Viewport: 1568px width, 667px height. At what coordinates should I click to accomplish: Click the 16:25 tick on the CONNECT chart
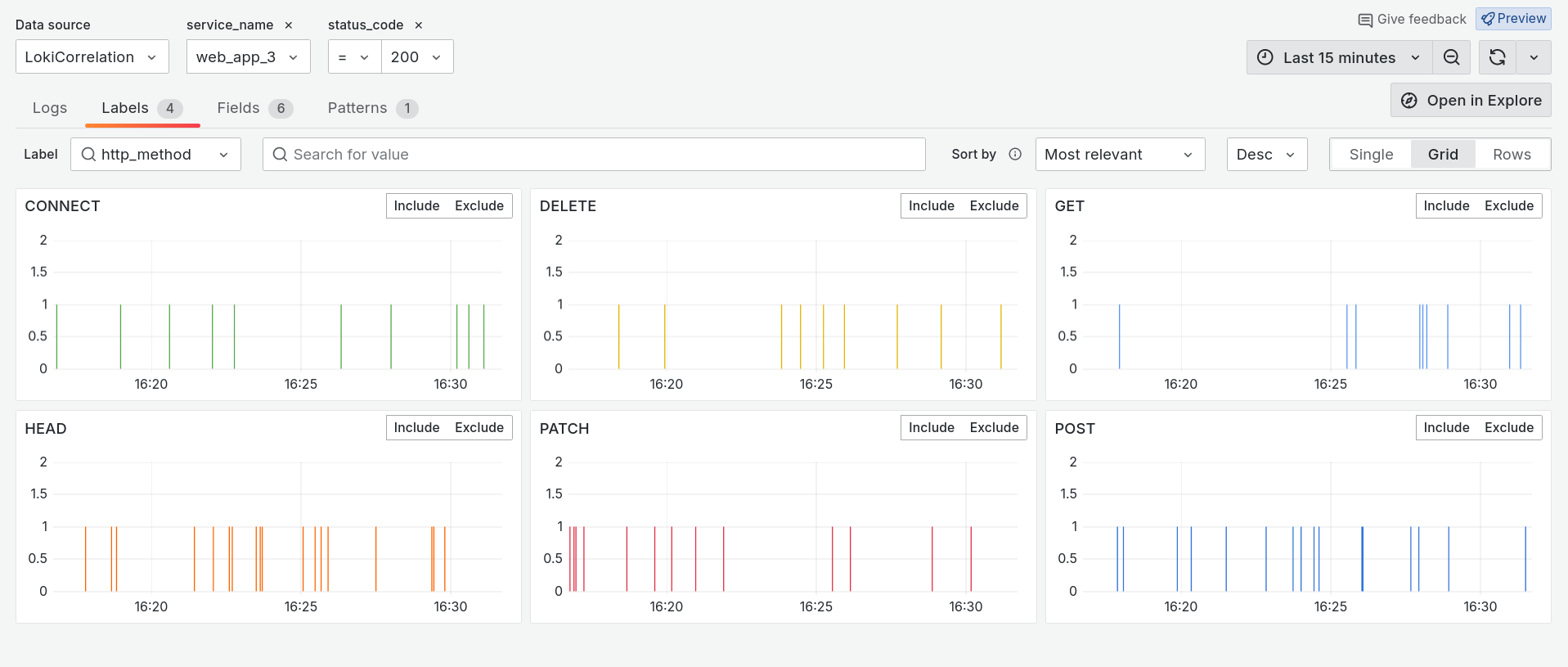click(301, 384)
